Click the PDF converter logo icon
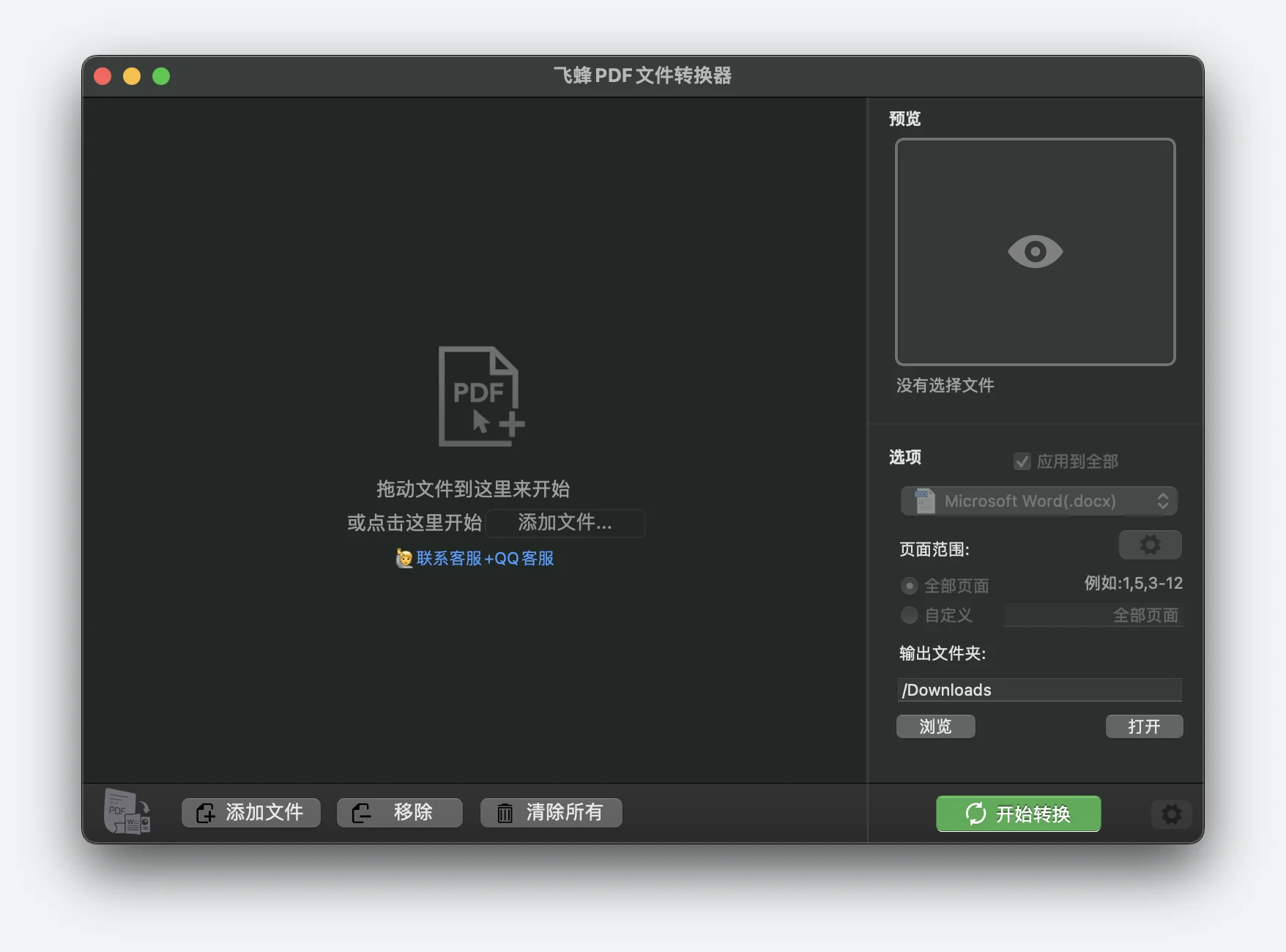1286x952 pixels. point(127,812)
